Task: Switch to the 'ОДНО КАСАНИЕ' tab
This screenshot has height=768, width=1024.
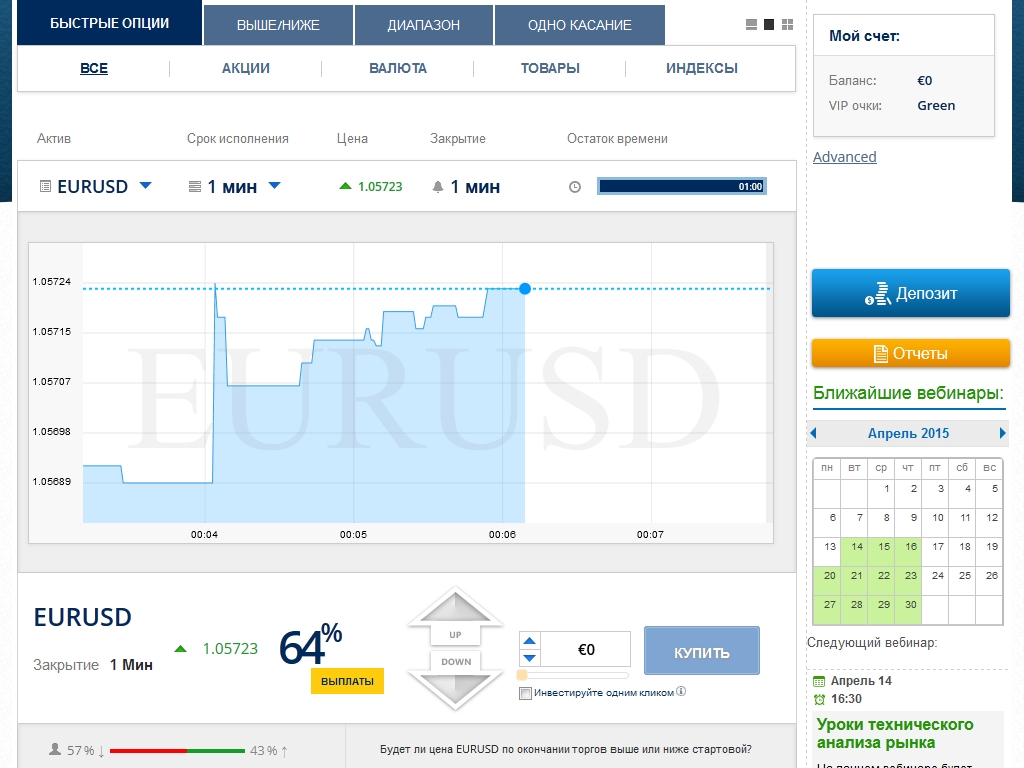Action: tap(579, 25)
